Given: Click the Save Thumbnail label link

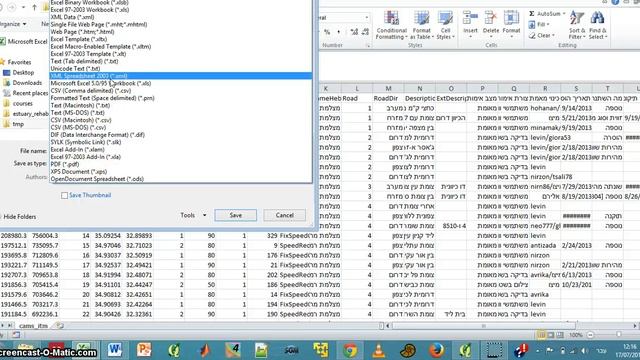Looking at the screenshot, I should (90, 196).
